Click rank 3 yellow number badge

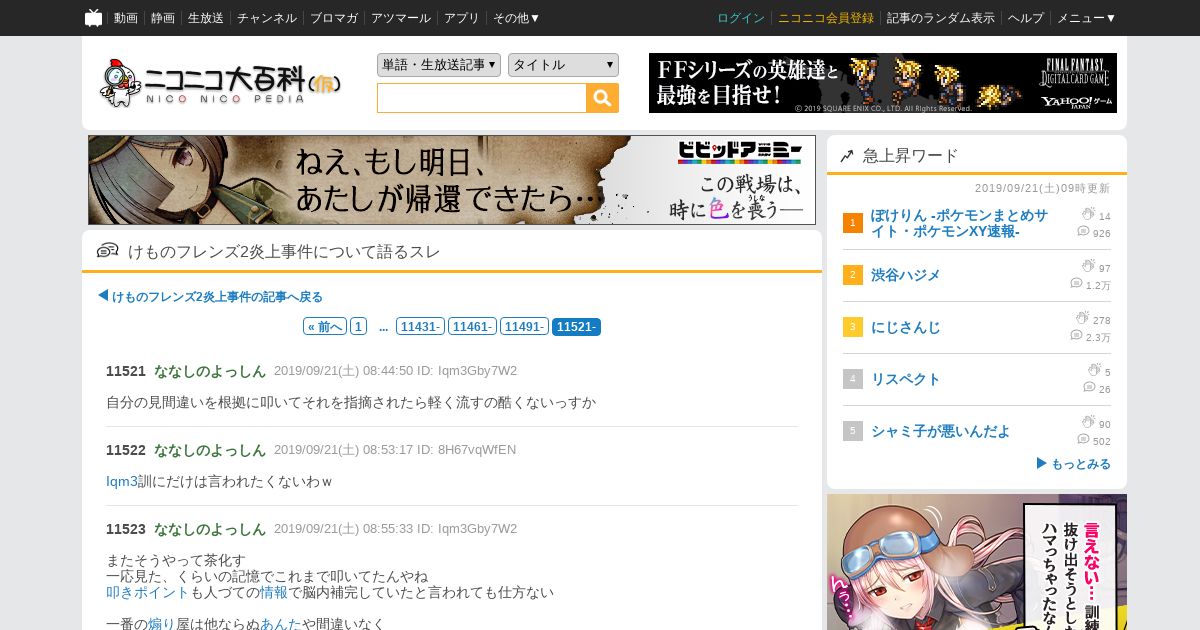coord(853,327)
